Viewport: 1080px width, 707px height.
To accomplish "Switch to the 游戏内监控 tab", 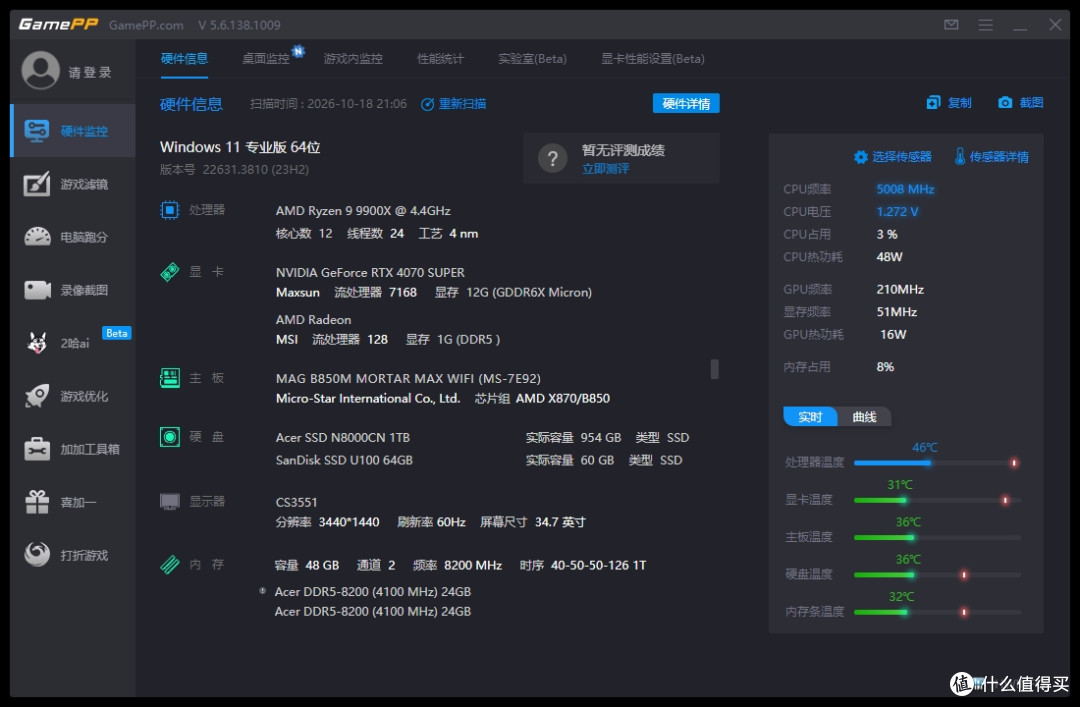I will [x=353, y=59].
